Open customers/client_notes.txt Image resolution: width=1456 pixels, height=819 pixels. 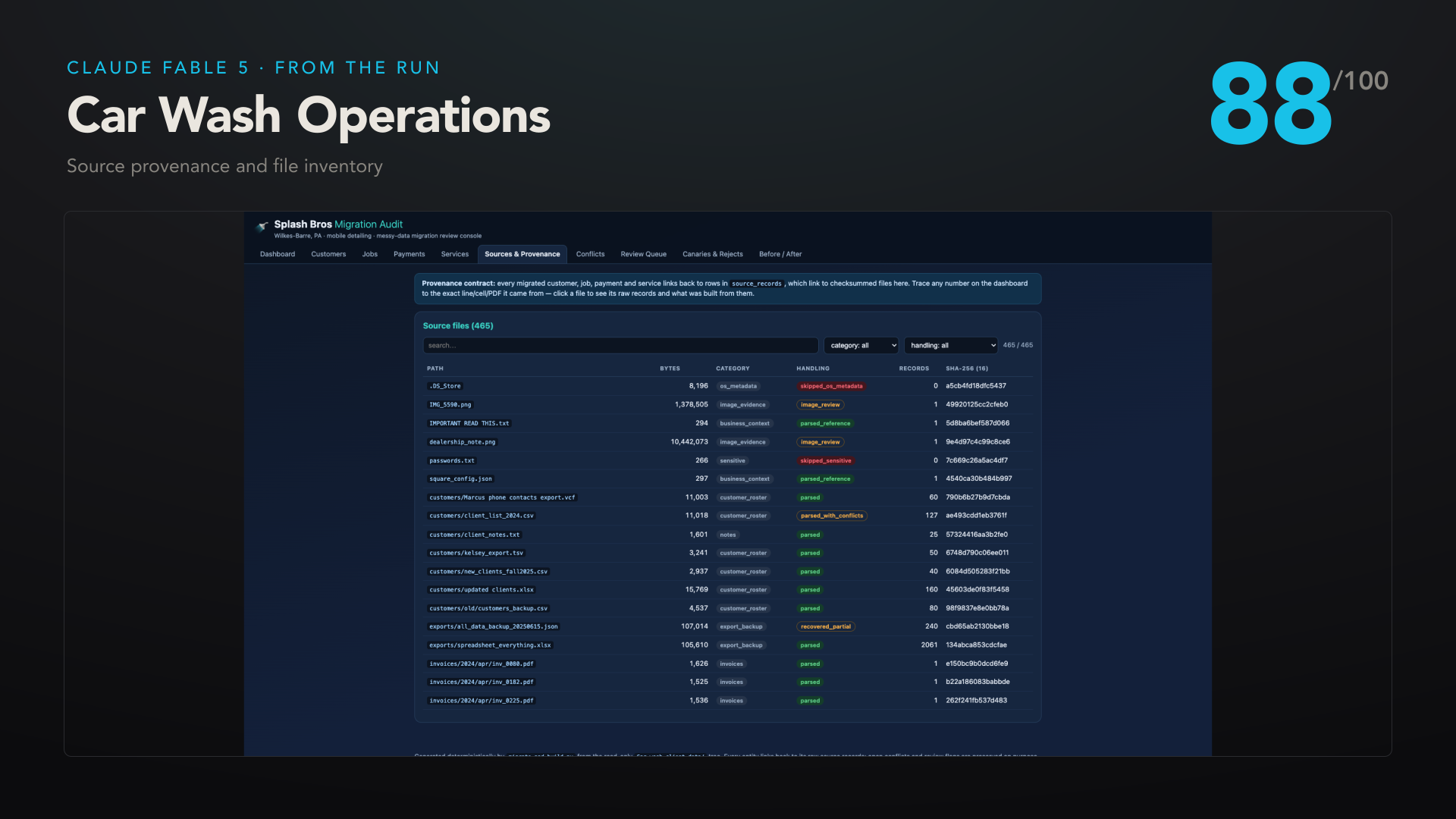pyautogui.click(x=475, y=535)
